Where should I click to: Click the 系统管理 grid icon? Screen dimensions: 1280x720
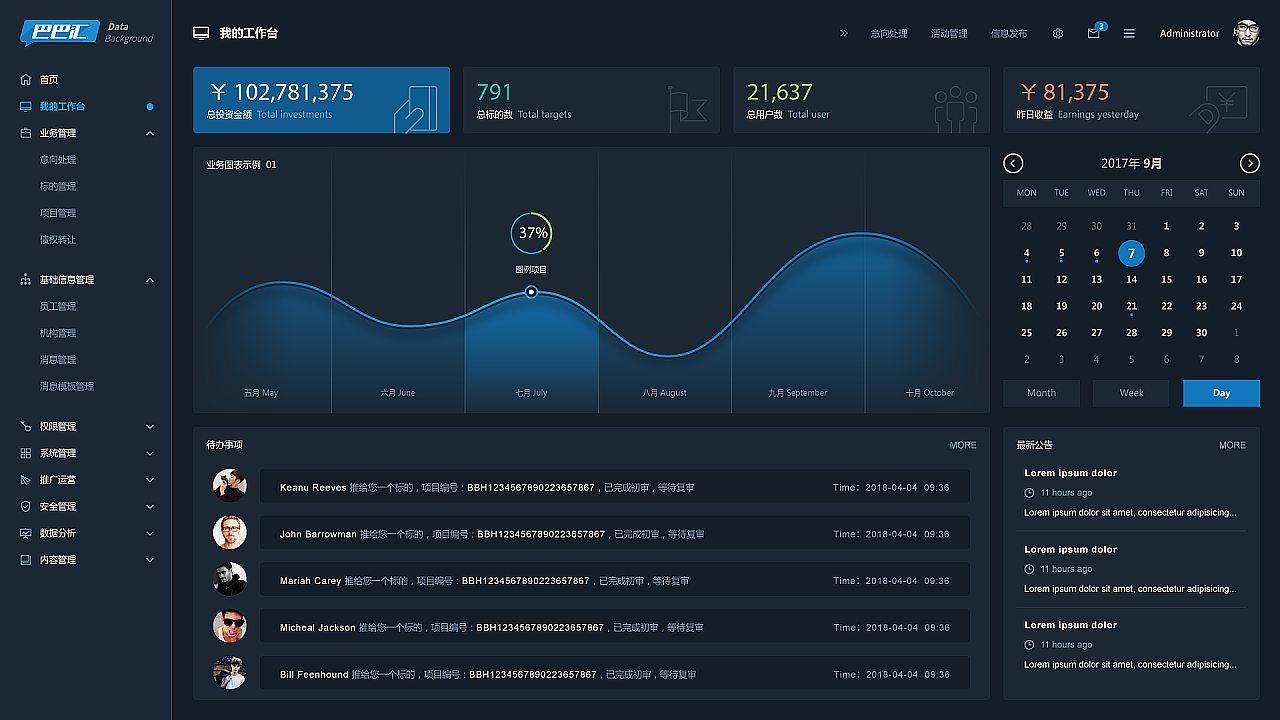click(25, 453)
